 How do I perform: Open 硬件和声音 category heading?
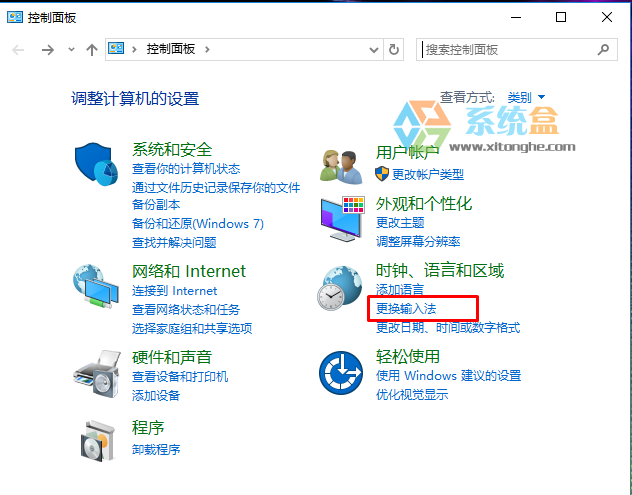coord(172,357)
